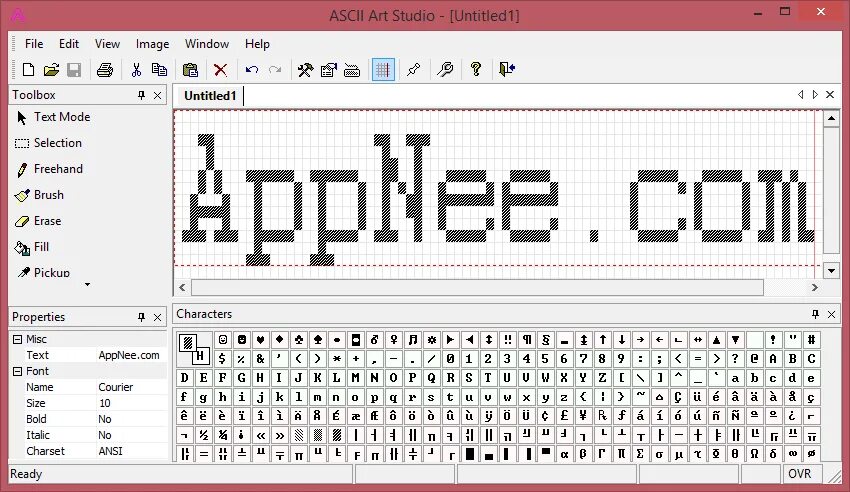The height and width of the screenshot is (492, 850).
Task: Toggle OVR overwrite mode in status bar
Action: pos(800,474)
